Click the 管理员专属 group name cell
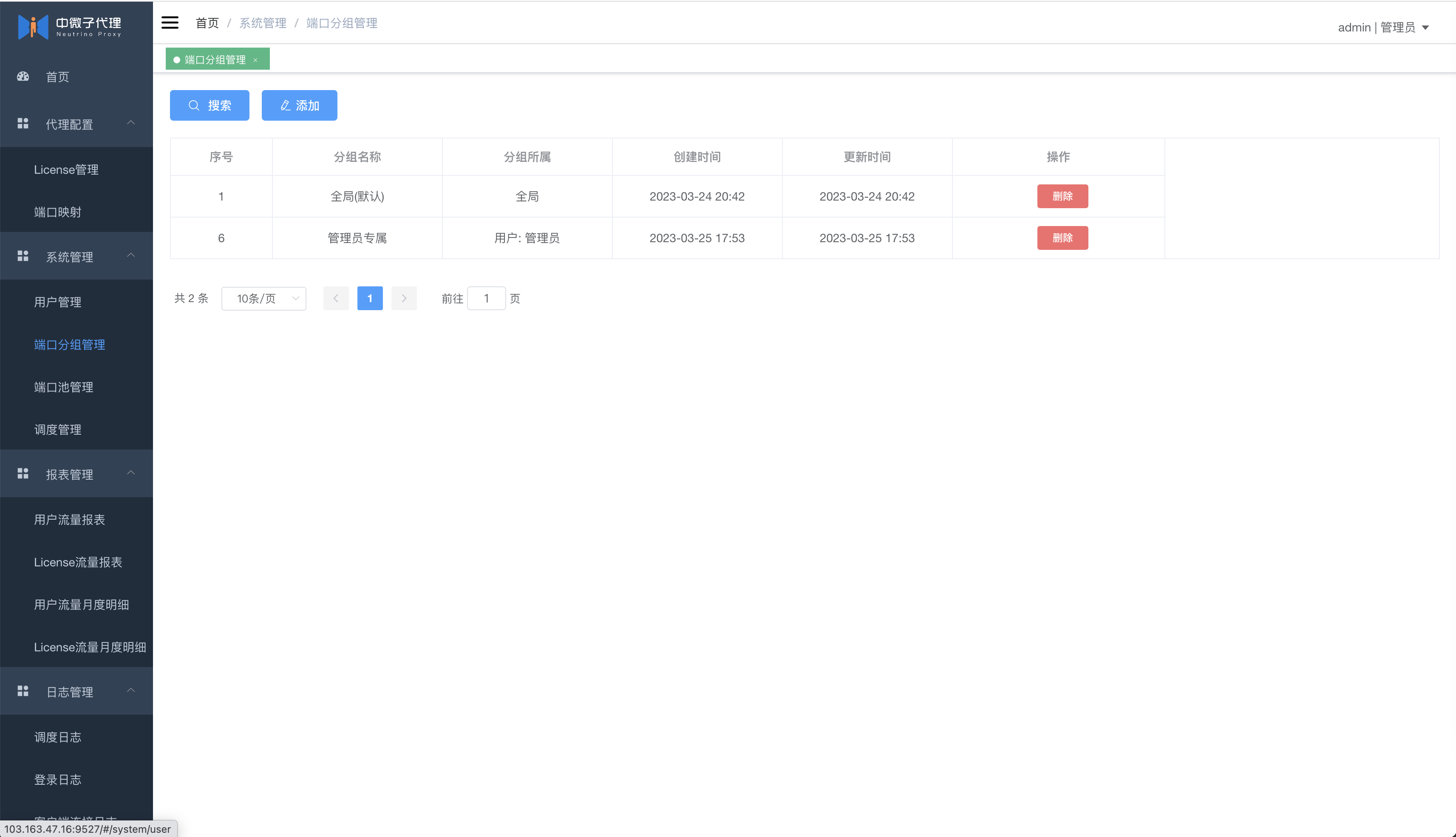This screenshot has height=837, width=1456. pyautogui.click(x=357, y=238)
